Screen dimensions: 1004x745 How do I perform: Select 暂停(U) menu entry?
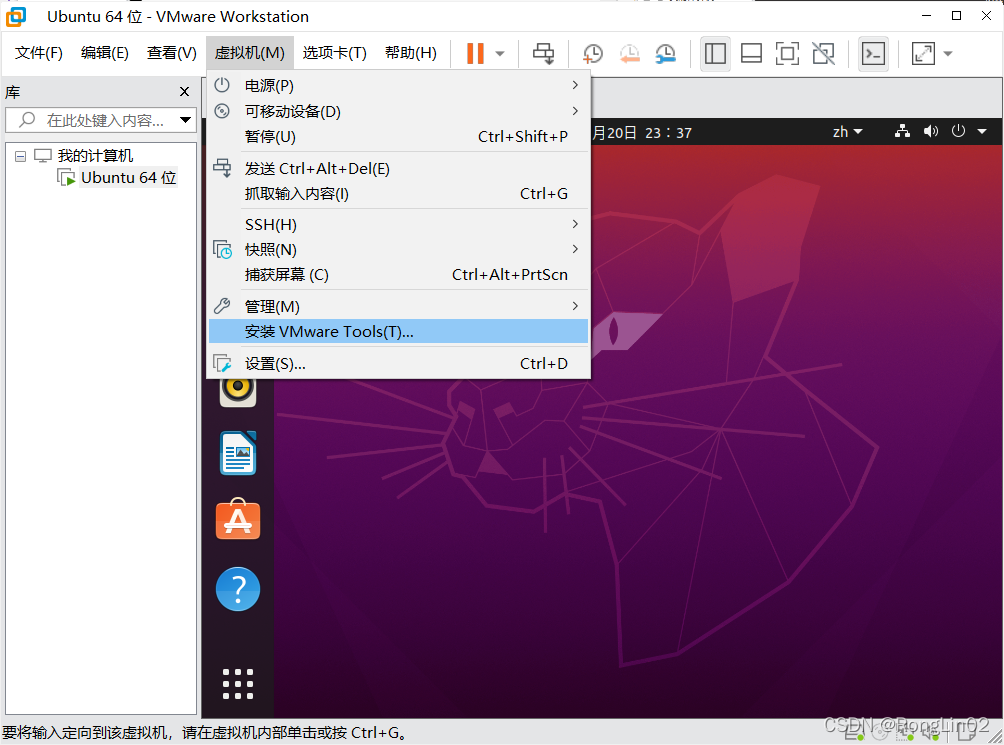pyautogui.click(x=398, y=136)
